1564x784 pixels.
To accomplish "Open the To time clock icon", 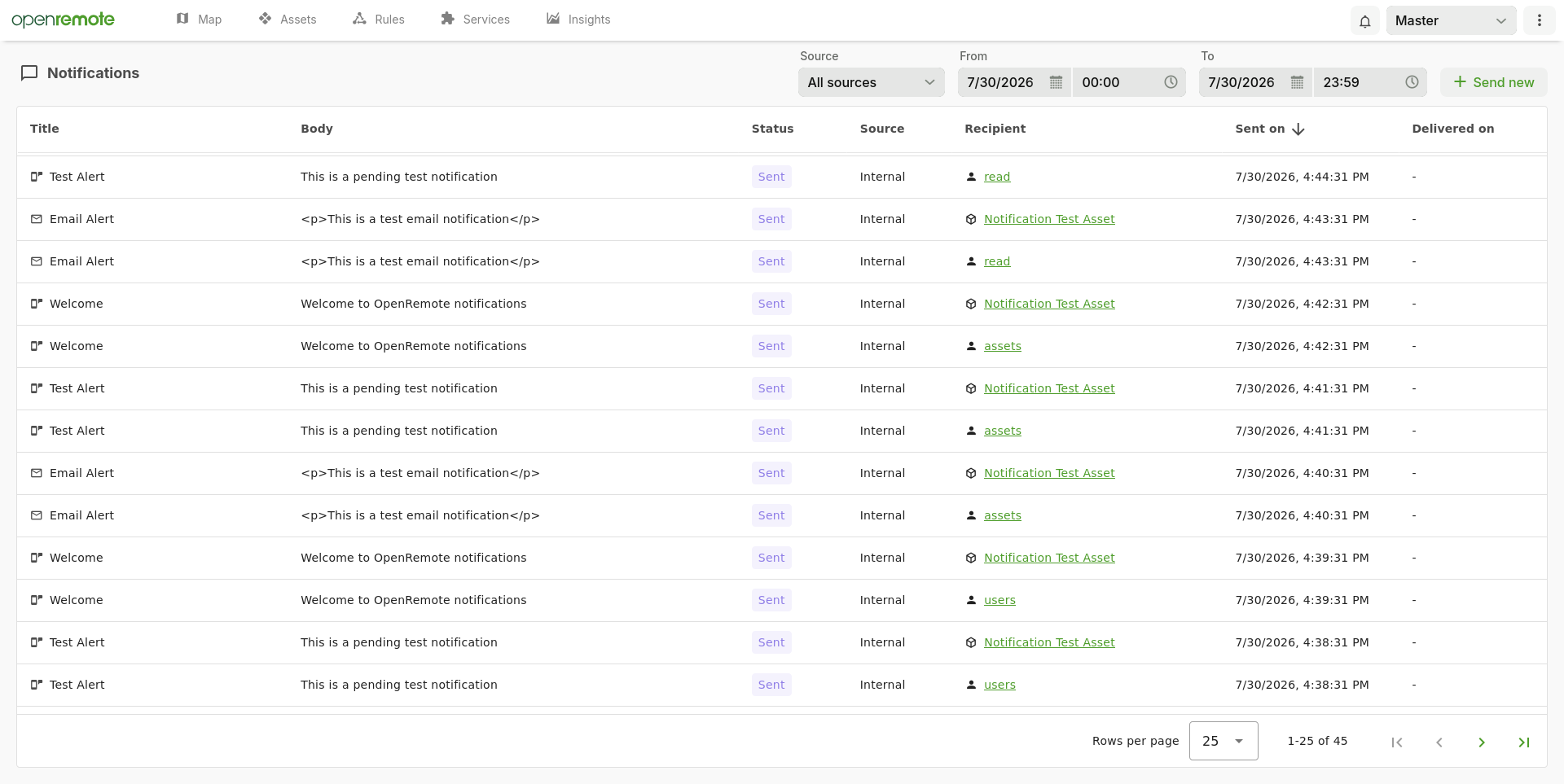I will coord(1412,82).
